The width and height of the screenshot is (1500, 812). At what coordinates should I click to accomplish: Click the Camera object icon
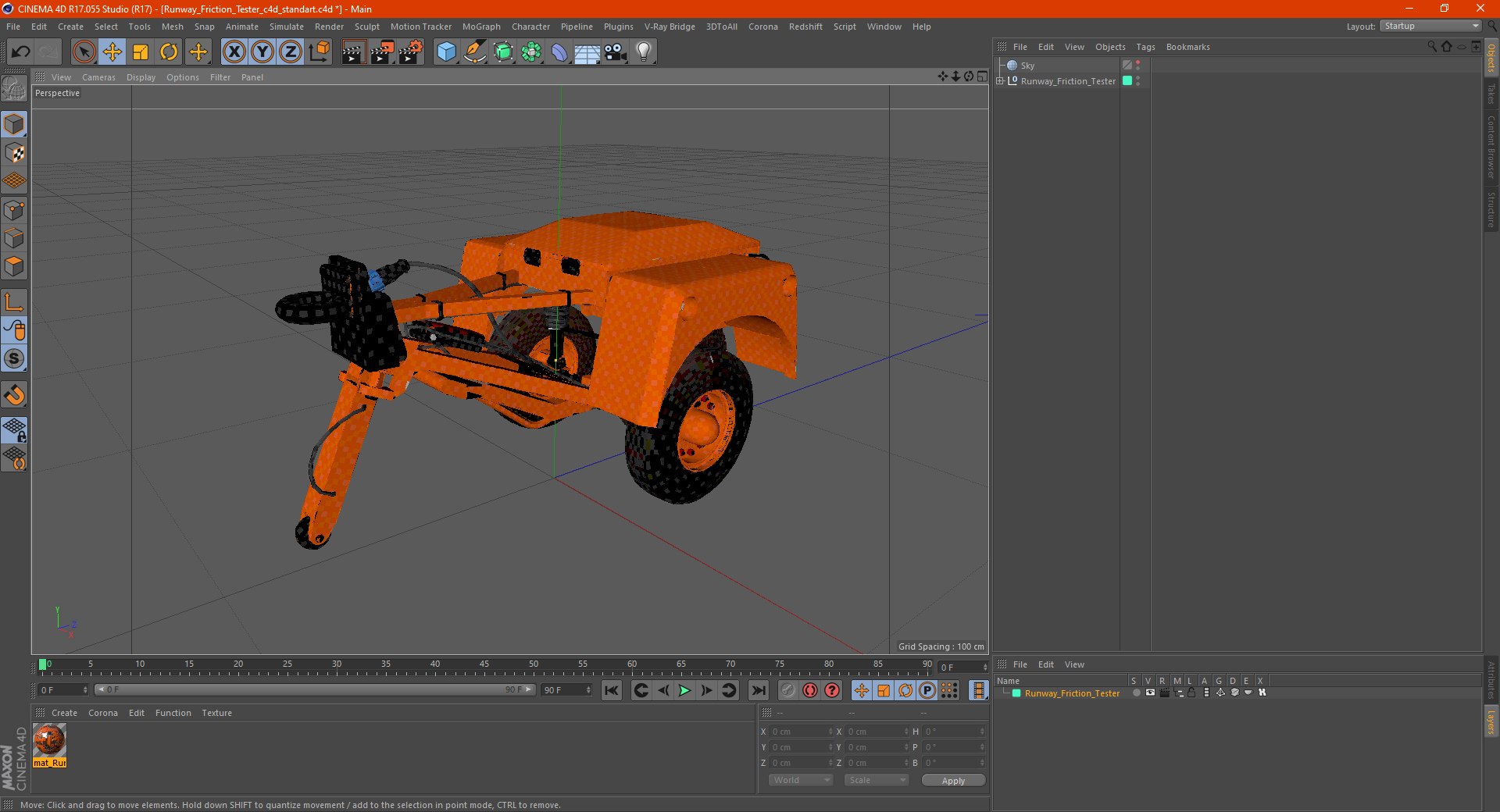pyautogui.click(x=616, y=52)
